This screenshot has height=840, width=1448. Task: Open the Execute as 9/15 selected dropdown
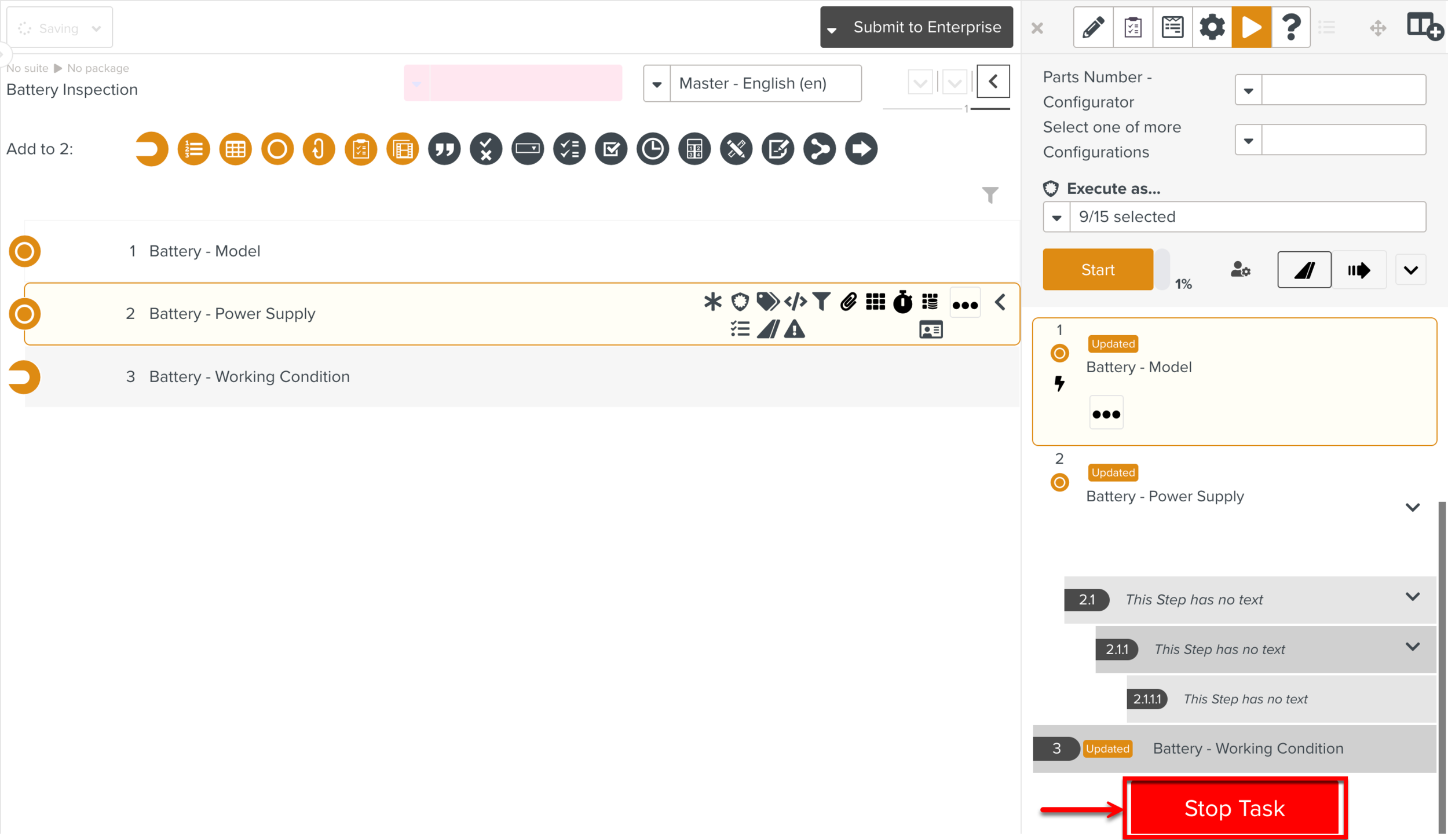pos(1234,217)
